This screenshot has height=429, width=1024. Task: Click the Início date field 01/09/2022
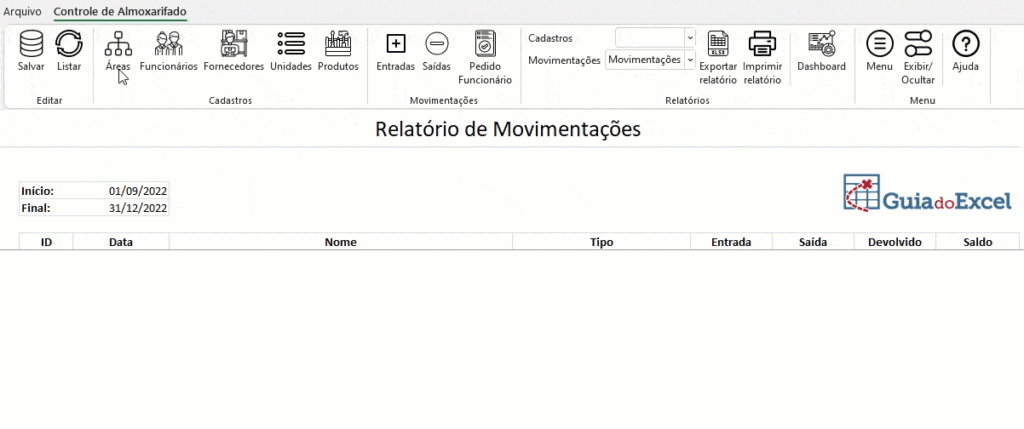(x=121, y=191)
